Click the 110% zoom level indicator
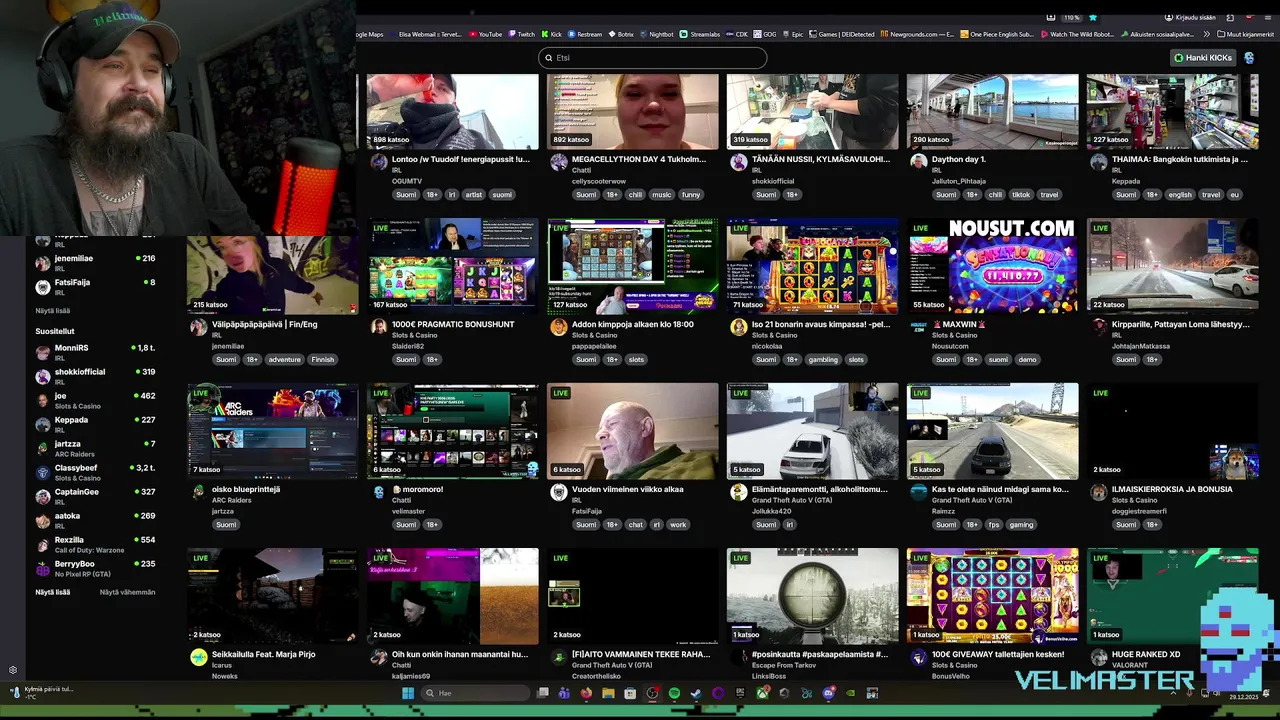Viewport: 1280px width, 720px height. pos(1072,17)
